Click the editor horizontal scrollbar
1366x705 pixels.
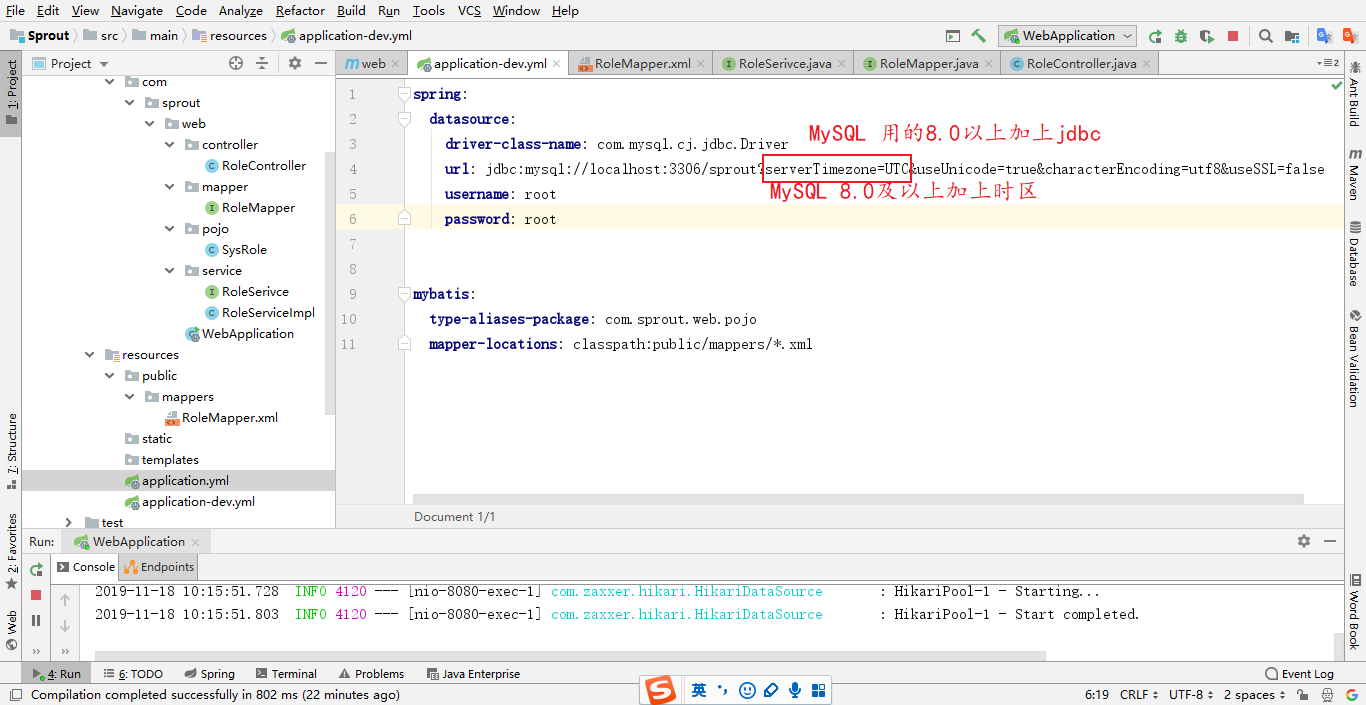(x=858, y=499)
